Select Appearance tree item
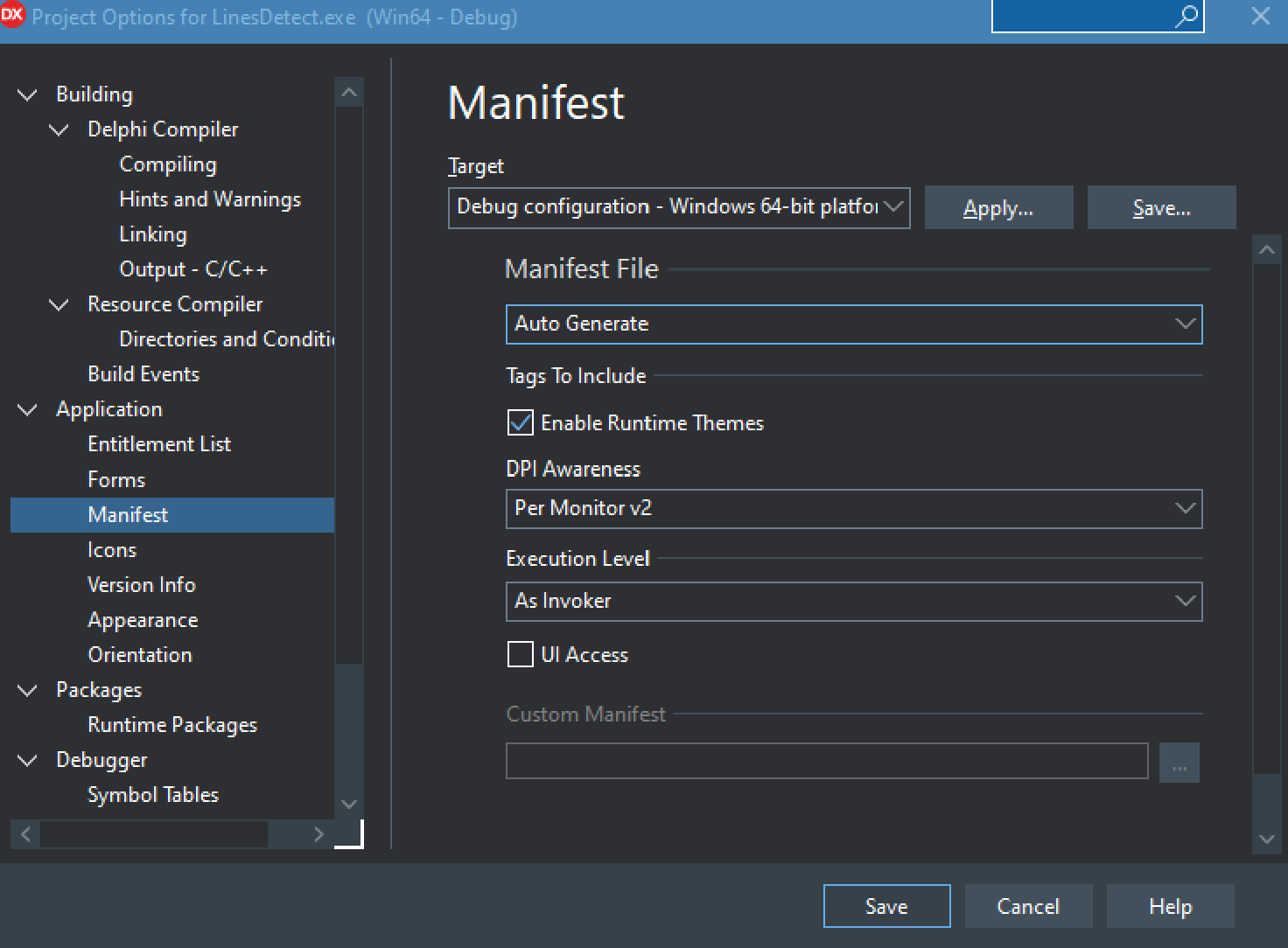The width and height of the screenshot is (1288, 948). 143,620
